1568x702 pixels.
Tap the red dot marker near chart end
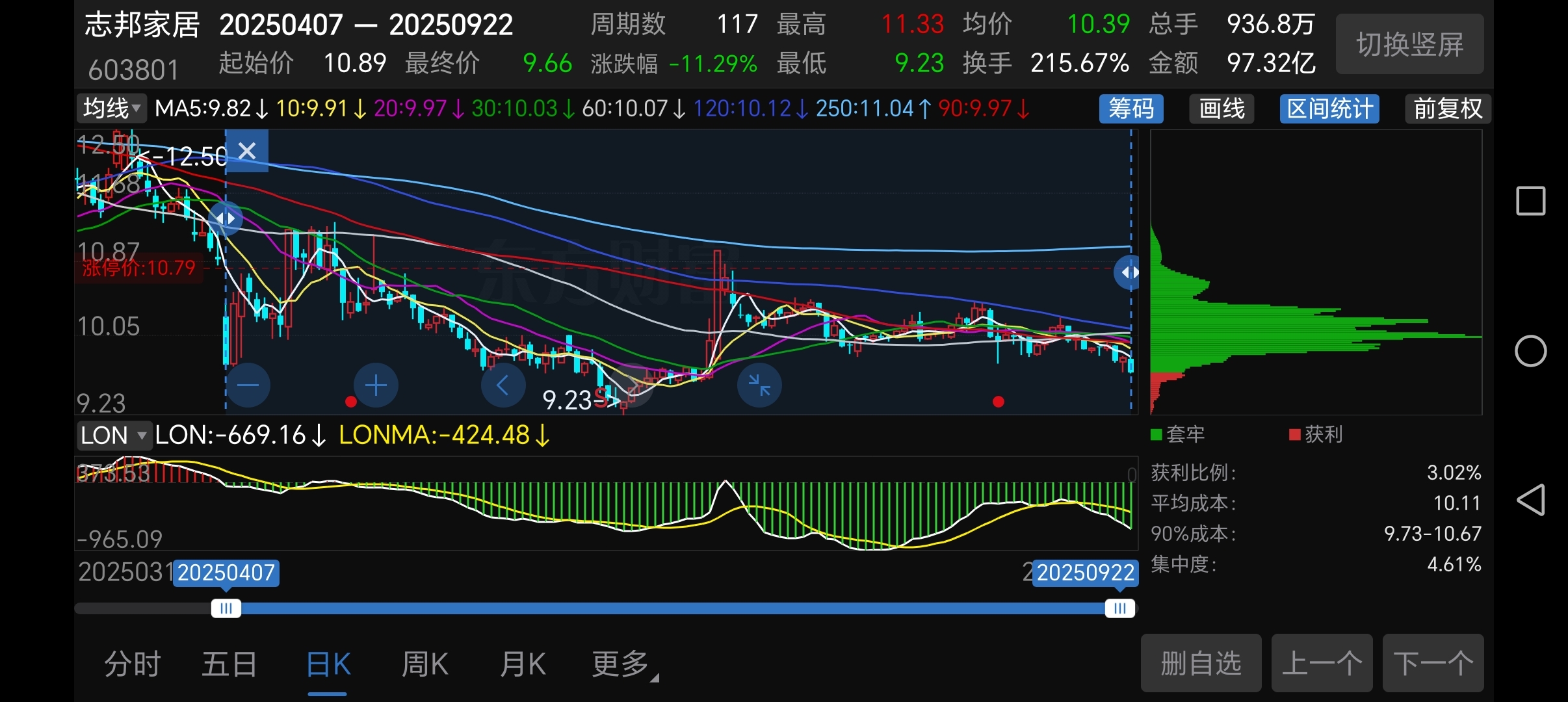999,402
